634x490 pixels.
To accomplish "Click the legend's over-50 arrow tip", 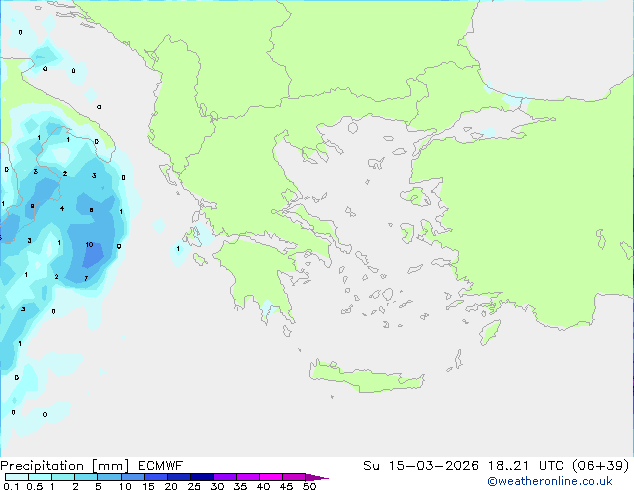I will tap(317, 477).
